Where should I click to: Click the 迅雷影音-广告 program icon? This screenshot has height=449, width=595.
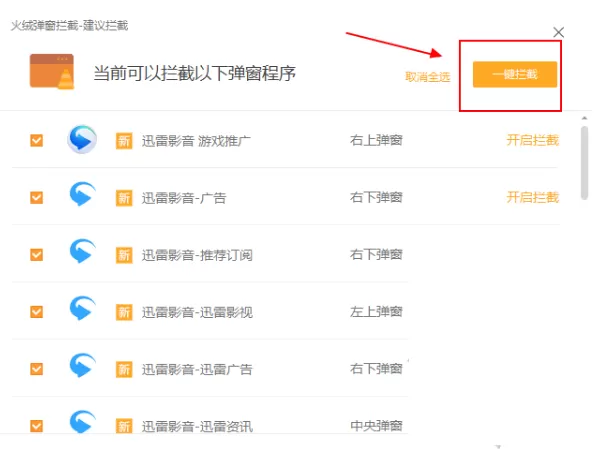point(82,194)
